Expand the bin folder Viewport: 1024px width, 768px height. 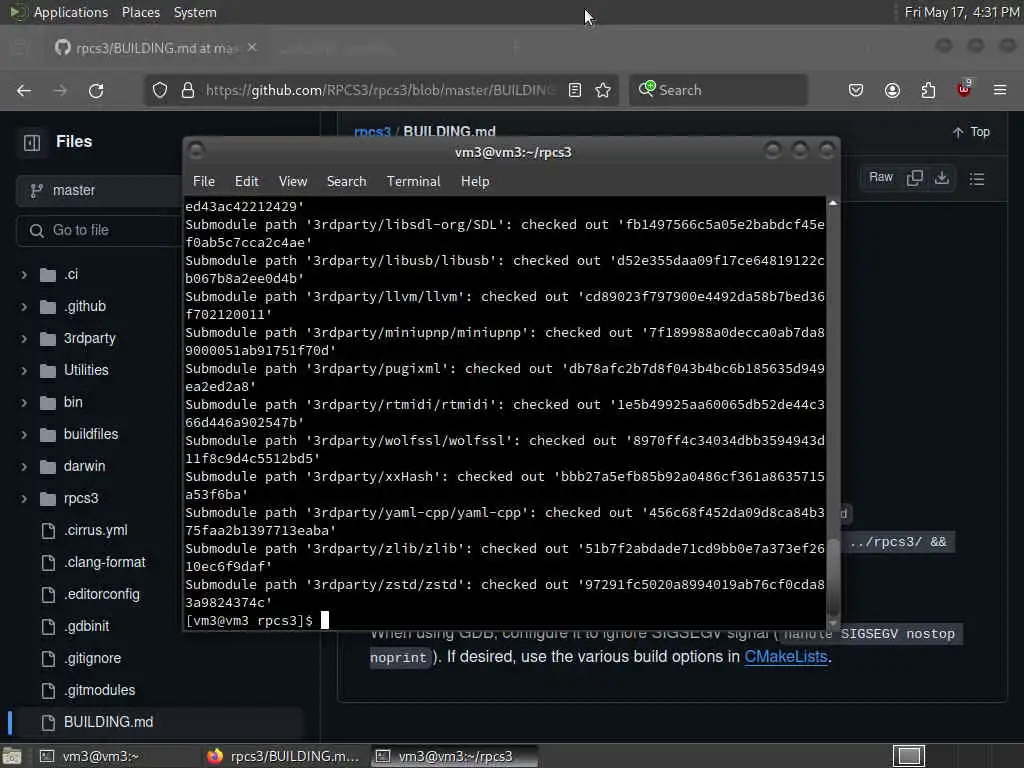[x=24, y=403]
